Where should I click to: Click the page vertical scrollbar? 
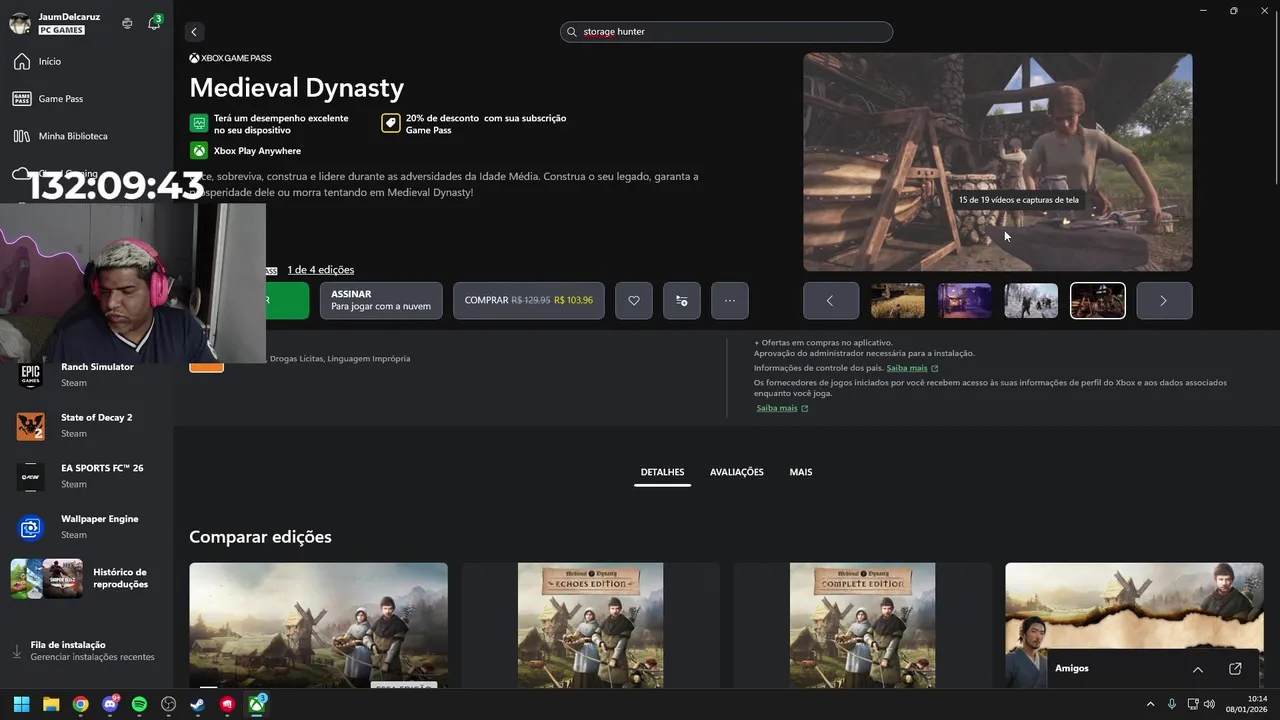click(1276, 100)
